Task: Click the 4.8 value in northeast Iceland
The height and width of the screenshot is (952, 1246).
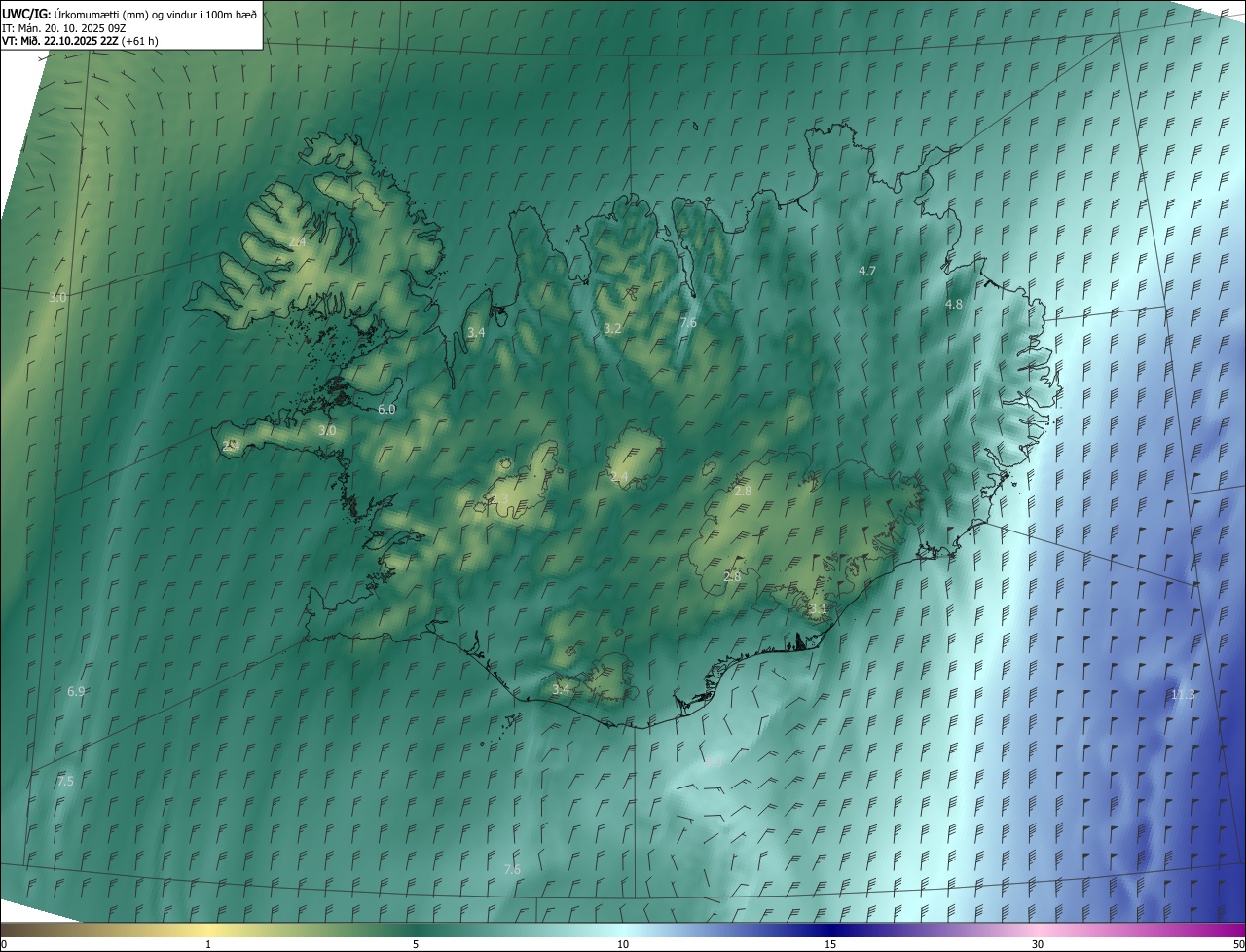Action: [954, 304]
